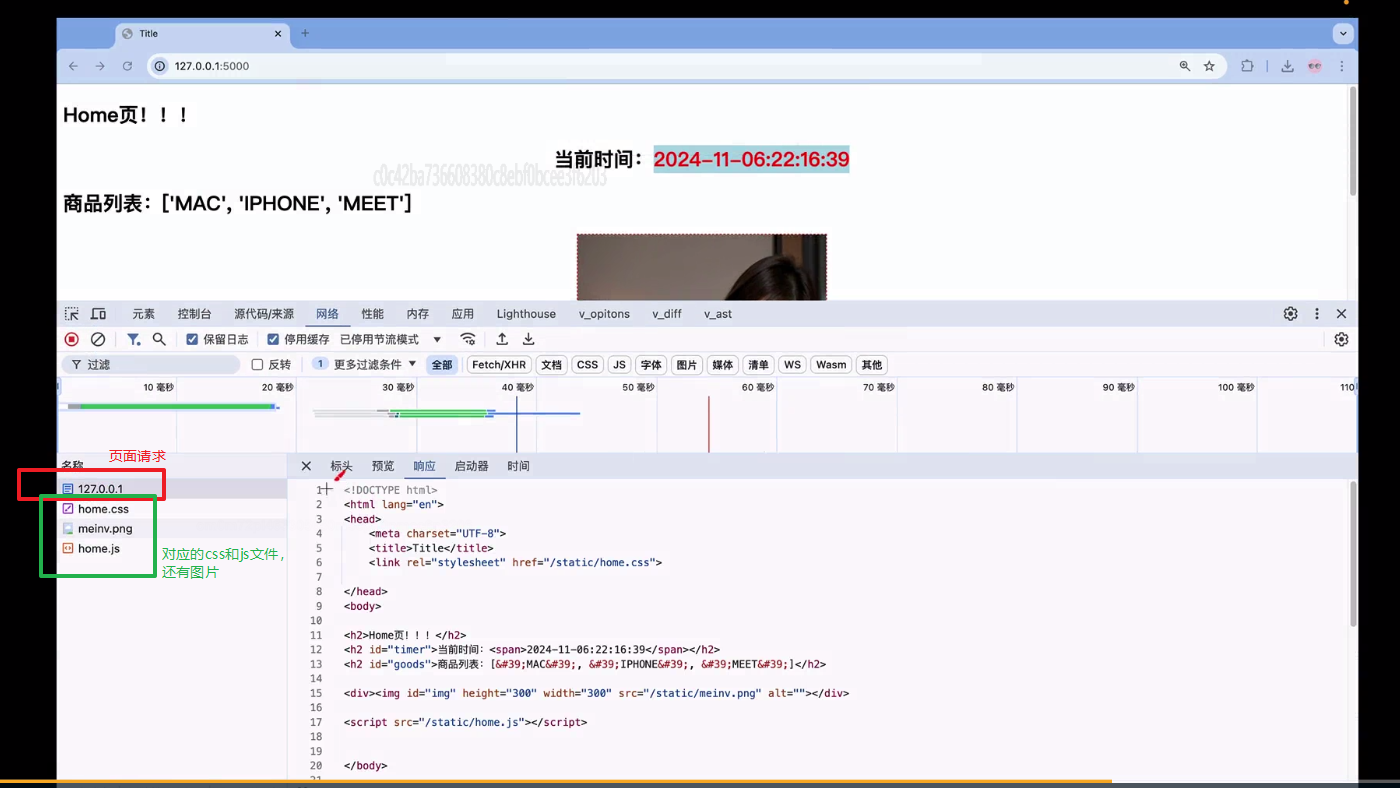
Task: Expand the 更多过滤条件 dropdown
Action: (365, 364)
